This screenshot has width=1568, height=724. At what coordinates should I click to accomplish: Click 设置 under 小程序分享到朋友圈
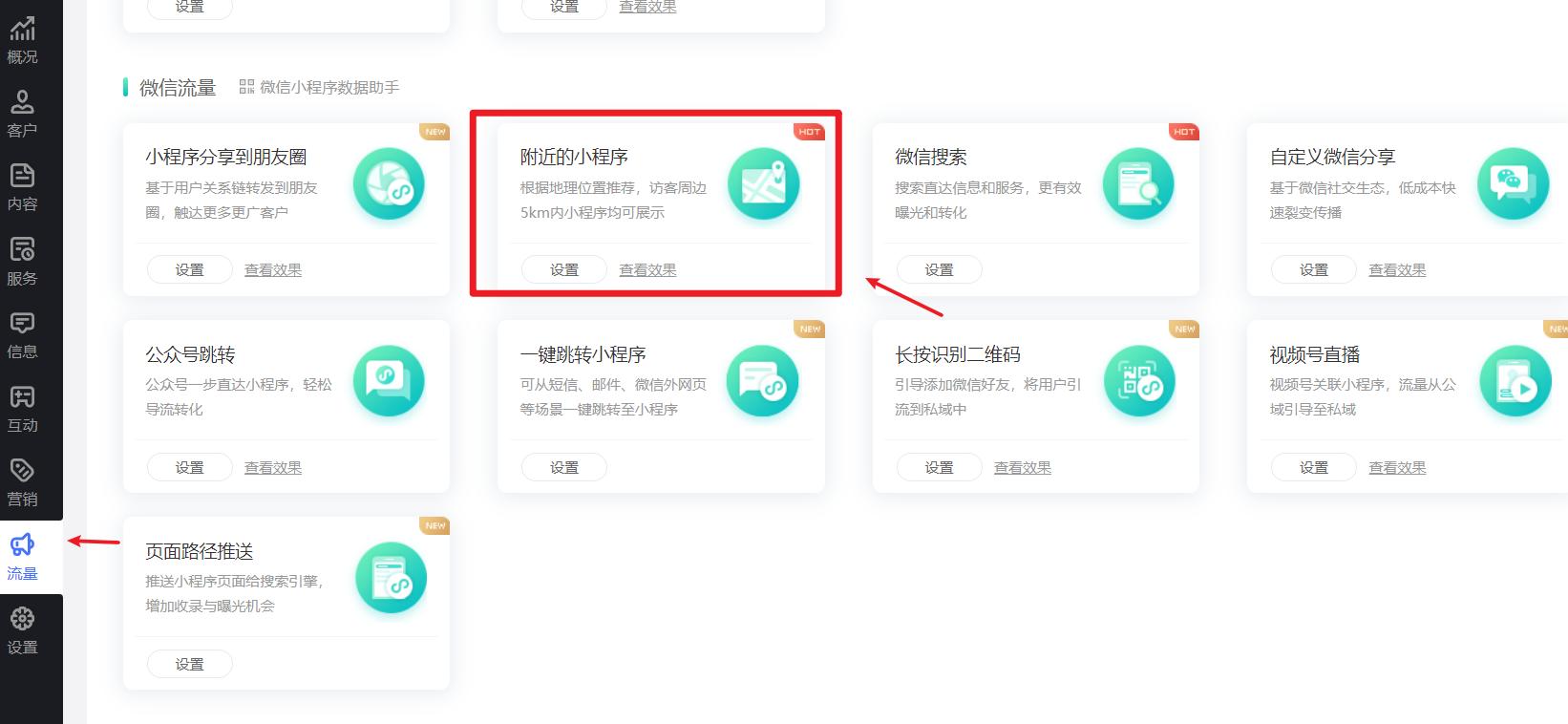tap(189, 269)
